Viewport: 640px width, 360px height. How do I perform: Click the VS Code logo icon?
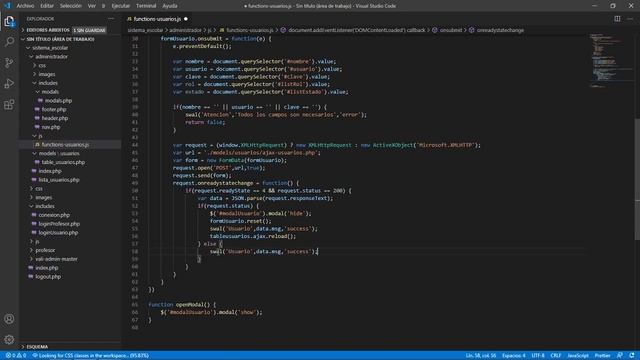pos(7,6)
